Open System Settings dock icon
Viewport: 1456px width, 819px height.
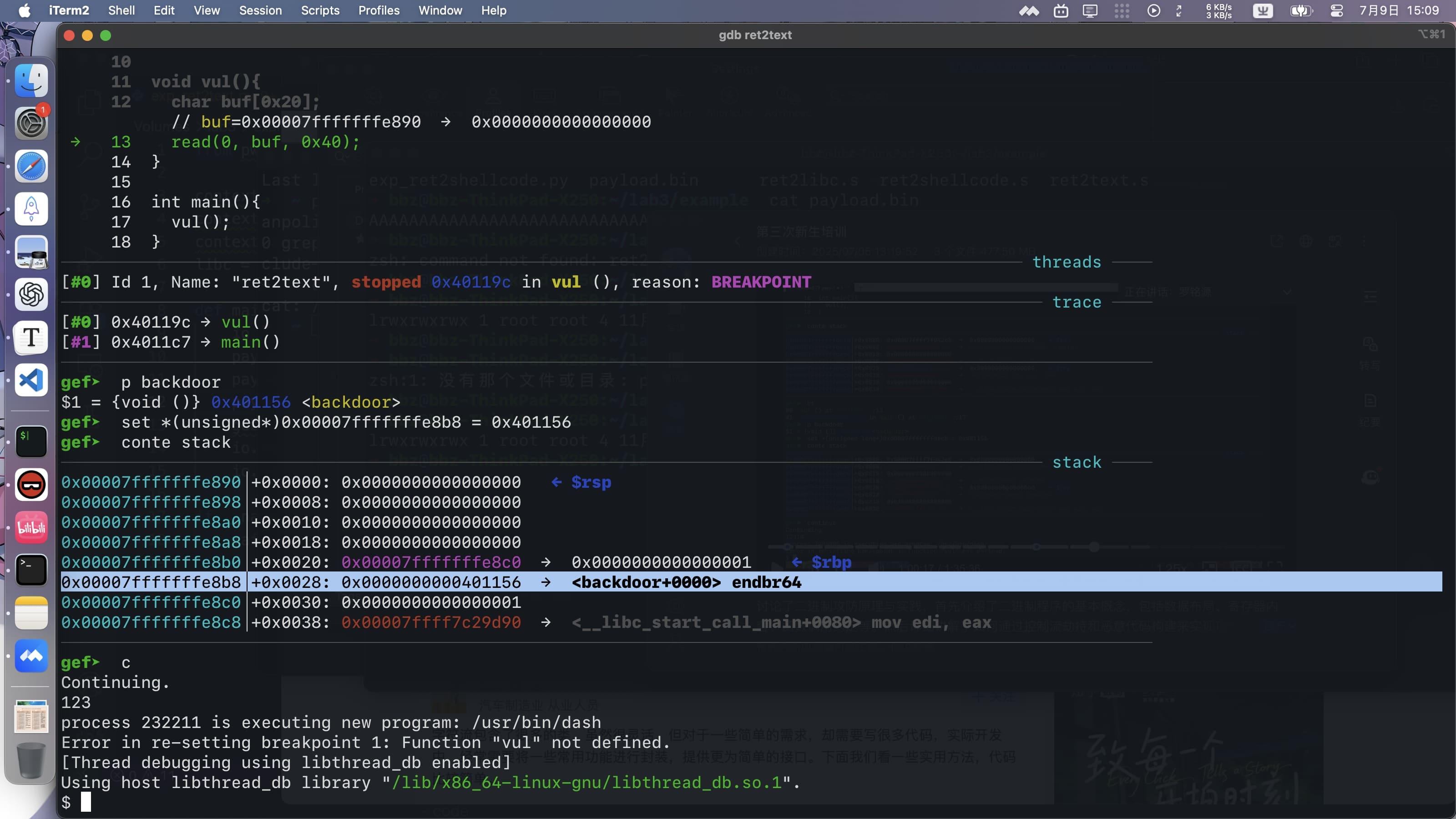tap(31, 123)
